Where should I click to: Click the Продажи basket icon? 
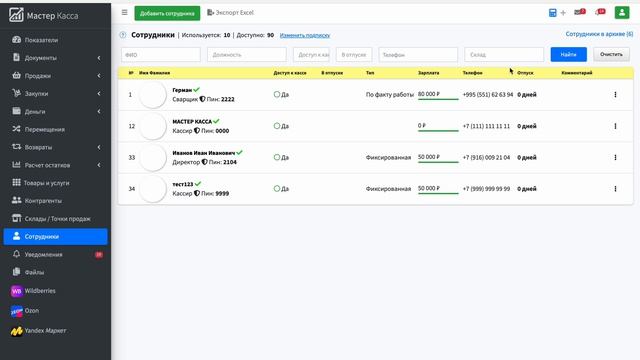(16, 76)
